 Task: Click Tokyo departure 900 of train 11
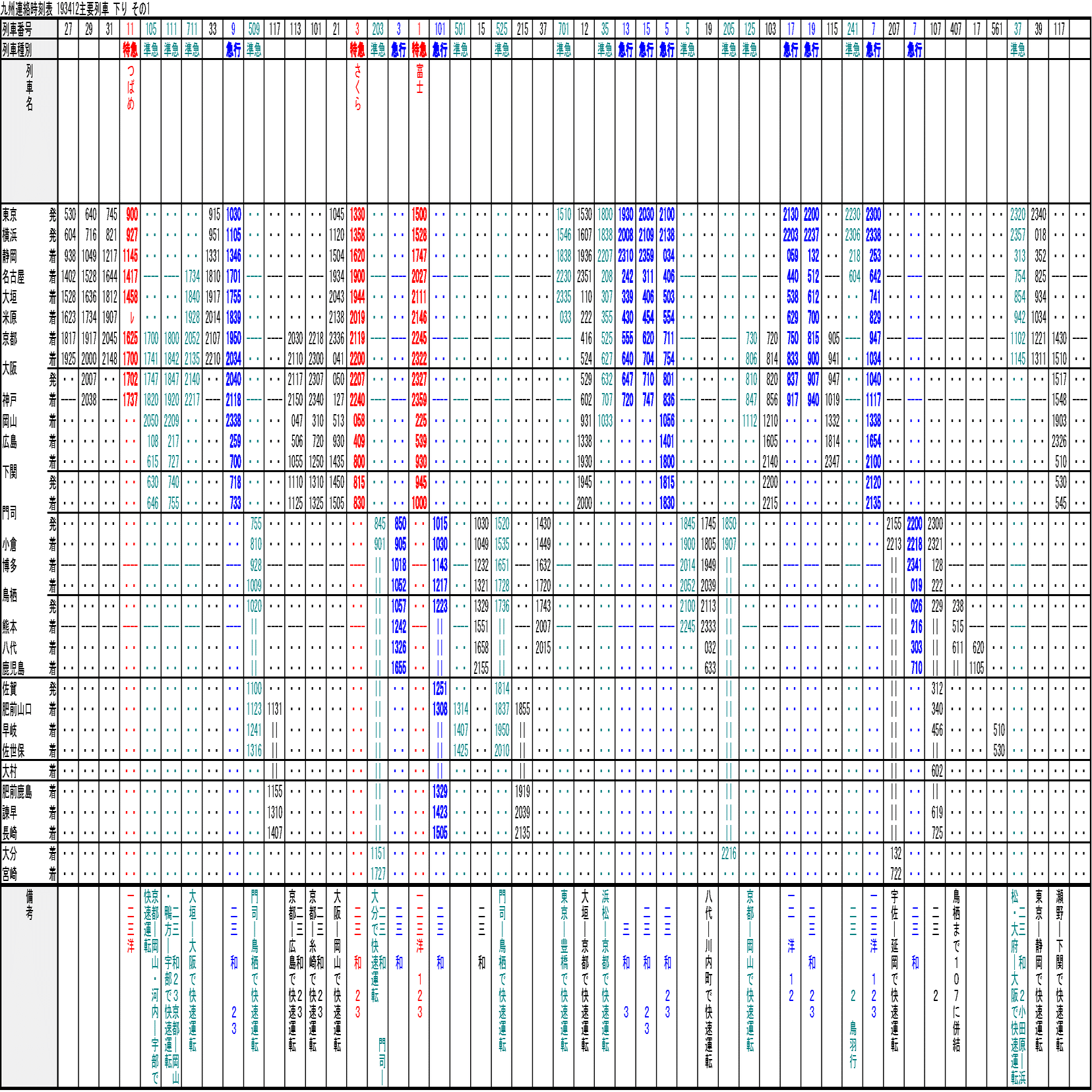click(x=132, y=214)
